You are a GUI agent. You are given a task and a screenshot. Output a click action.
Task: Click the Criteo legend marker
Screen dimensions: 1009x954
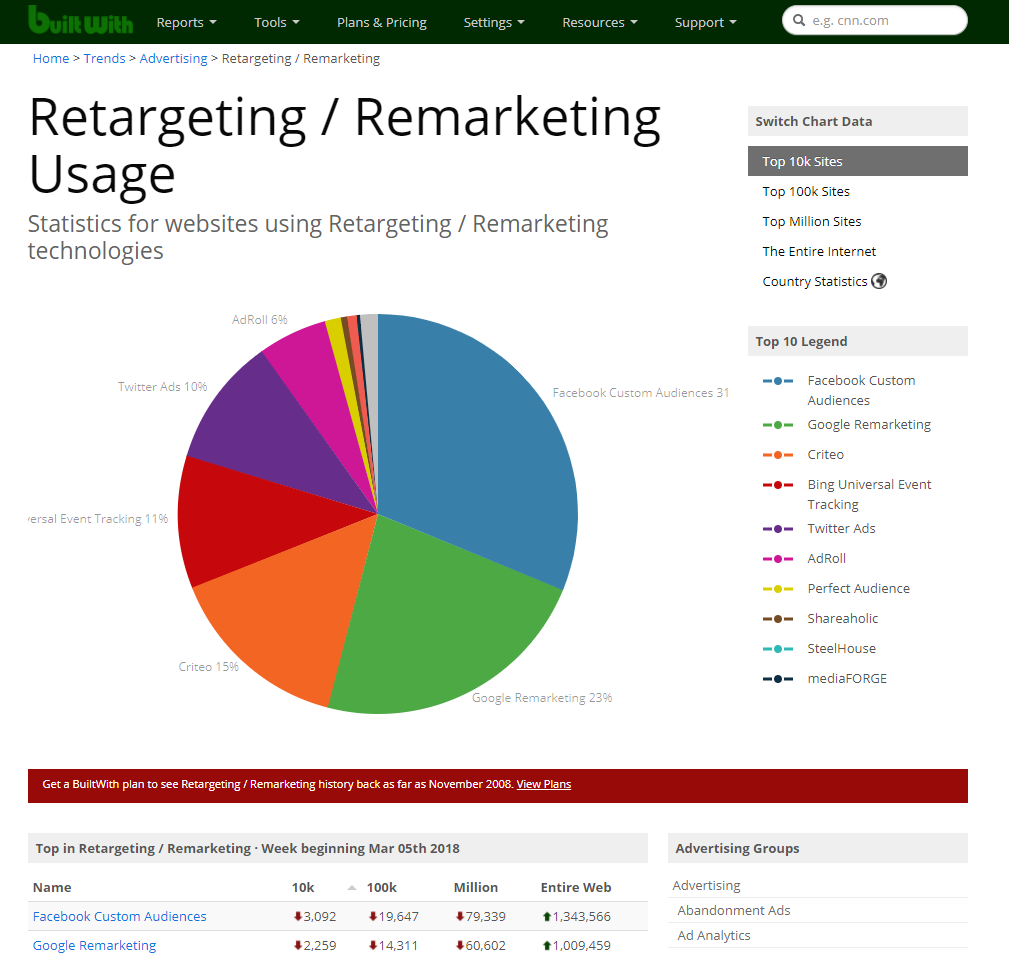[777, 455]
